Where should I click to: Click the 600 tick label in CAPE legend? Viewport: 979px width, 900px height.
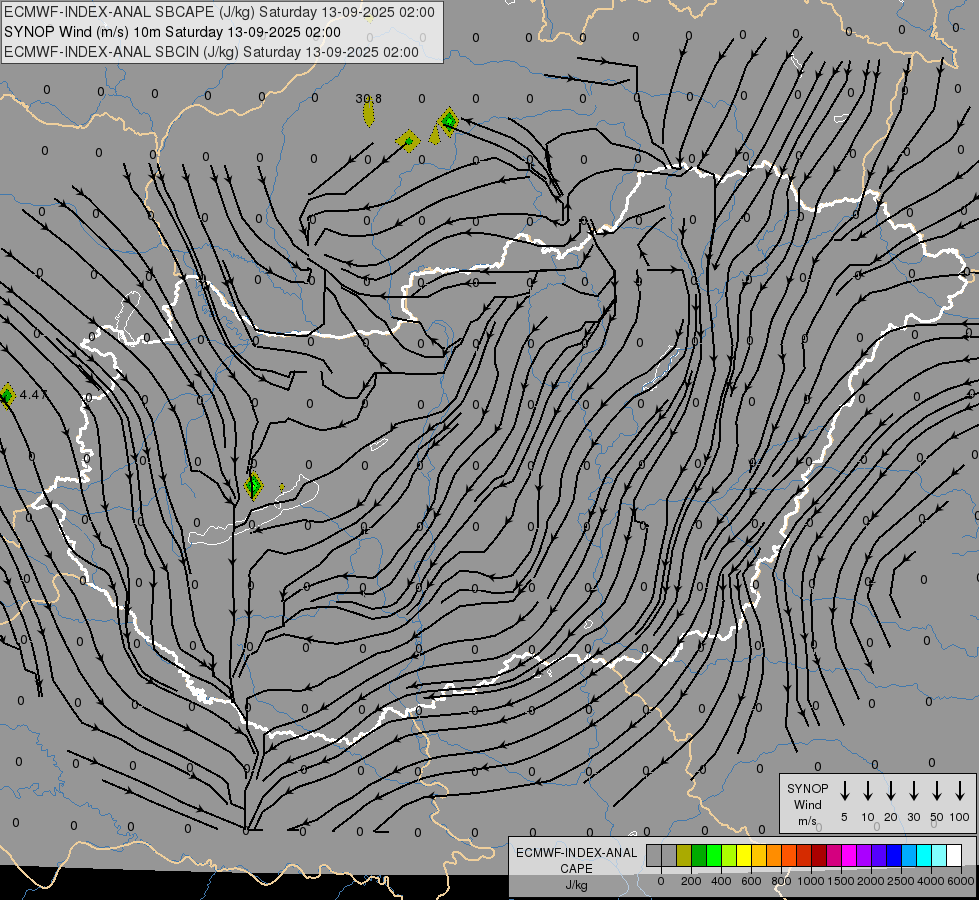click(751, 881)
